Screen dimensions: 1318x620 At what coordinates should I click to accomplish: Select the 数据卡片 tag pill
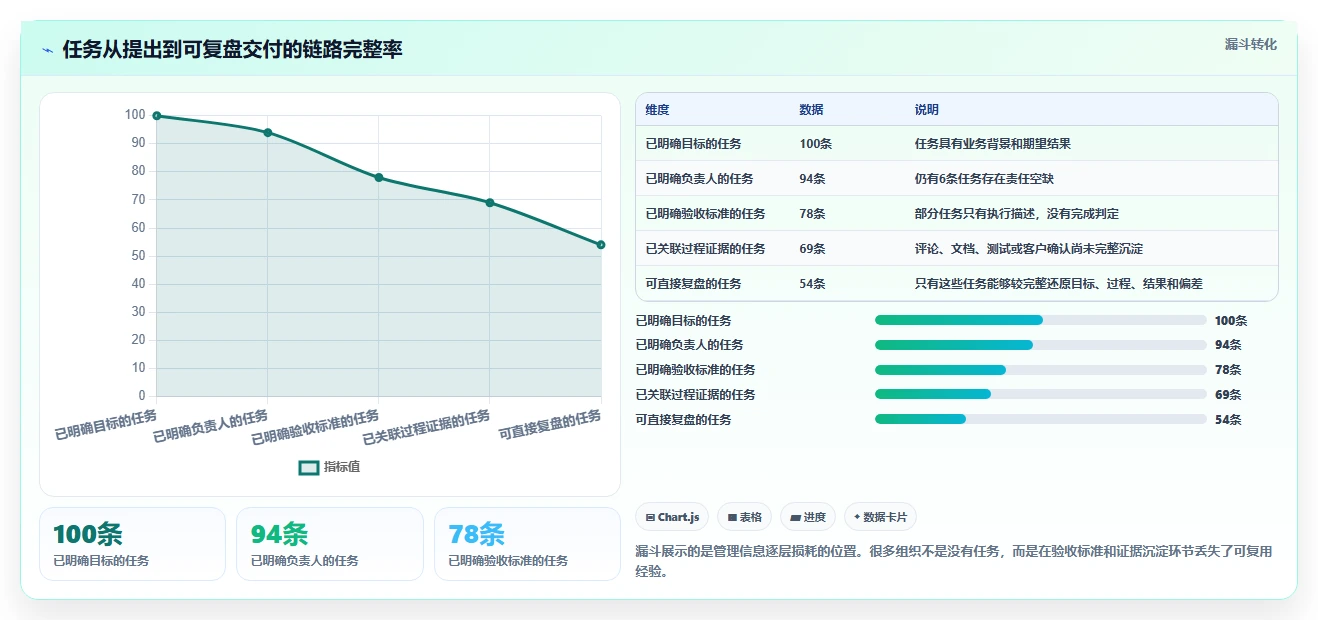pyautogui.click(x=880, y=517)
